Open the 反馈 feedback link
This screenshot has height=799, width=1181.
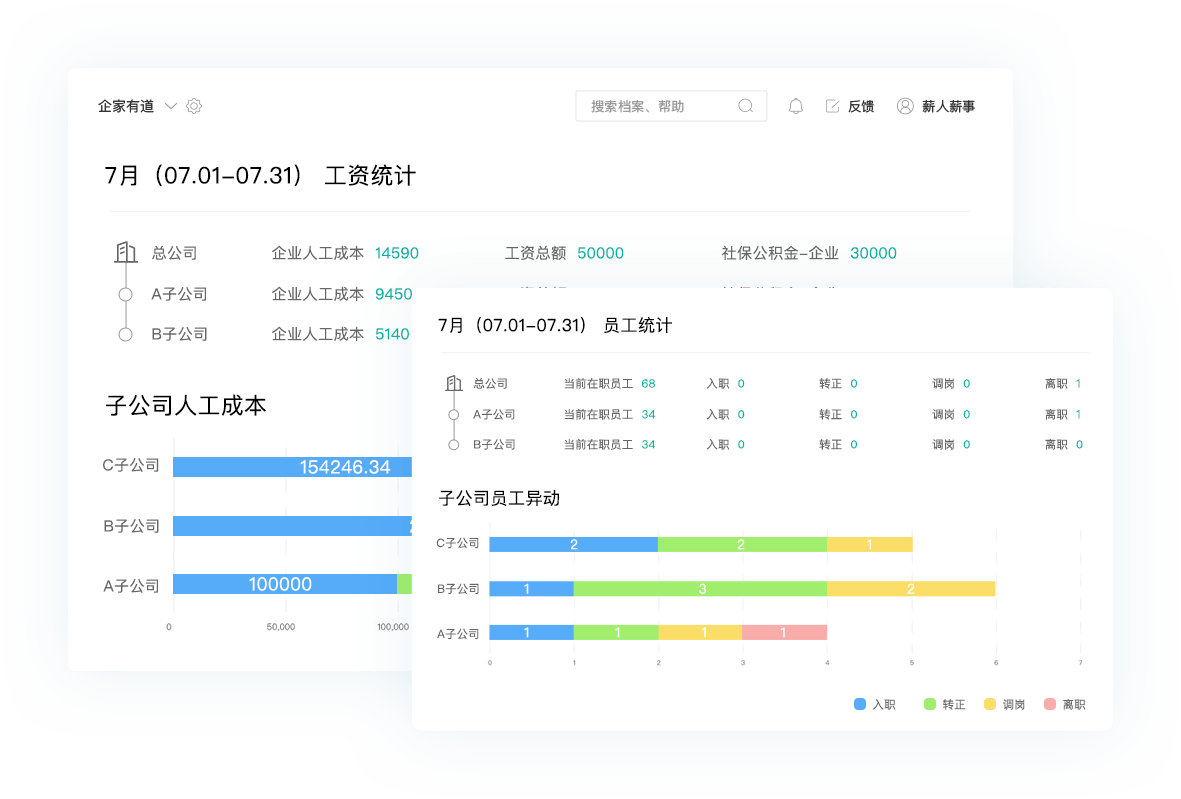coord(861,106)
